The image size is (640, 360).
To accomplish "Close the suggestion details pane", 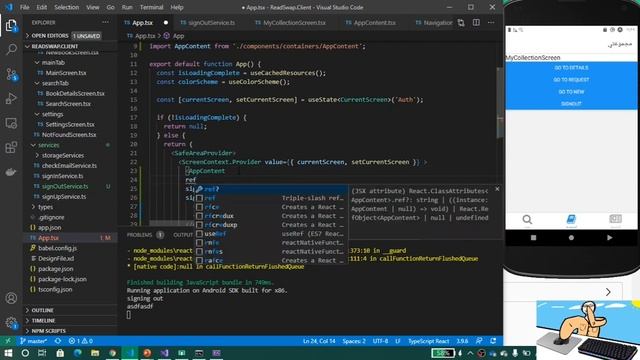I will (497, 189).
